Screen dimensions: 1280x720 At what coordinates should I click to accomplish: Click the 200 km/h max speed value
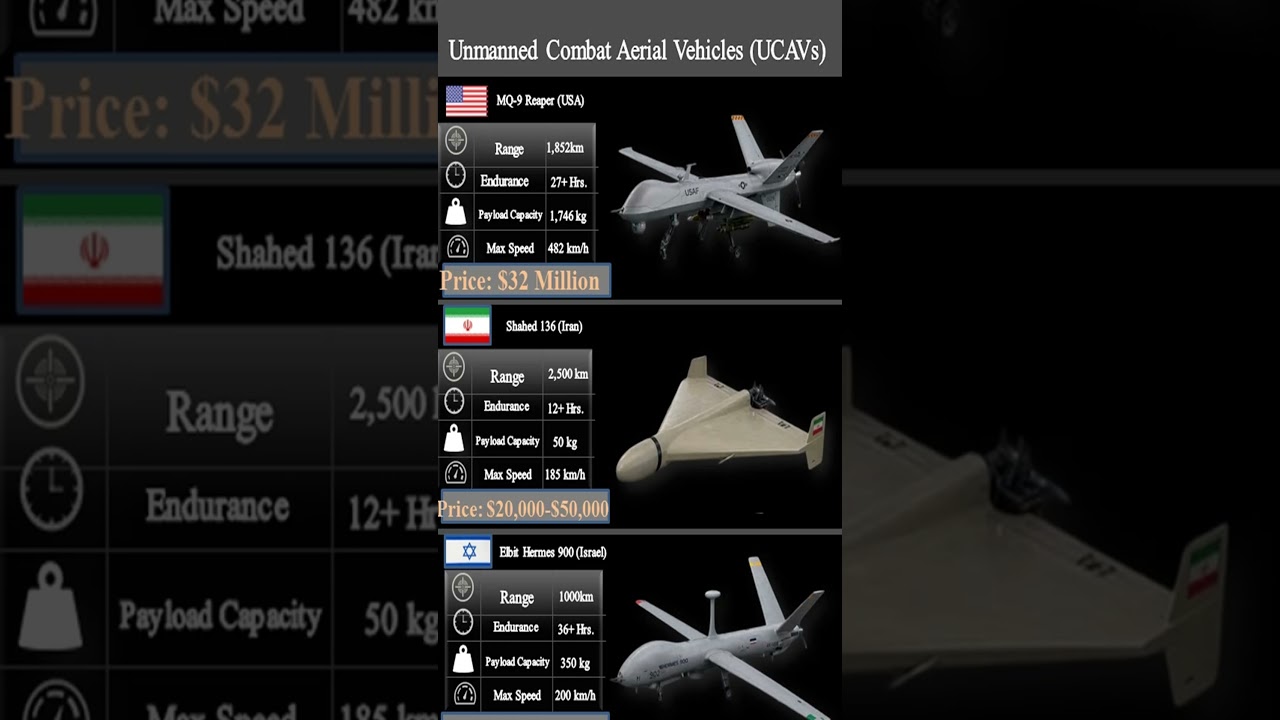coord(575,696)
